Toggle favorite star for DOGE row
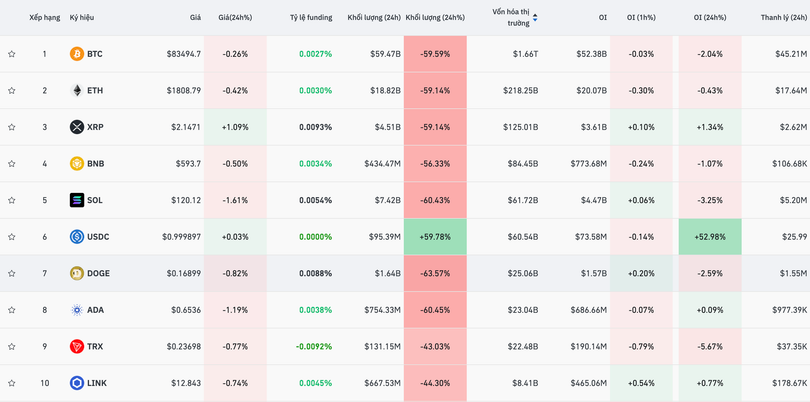 coord(12,273)
